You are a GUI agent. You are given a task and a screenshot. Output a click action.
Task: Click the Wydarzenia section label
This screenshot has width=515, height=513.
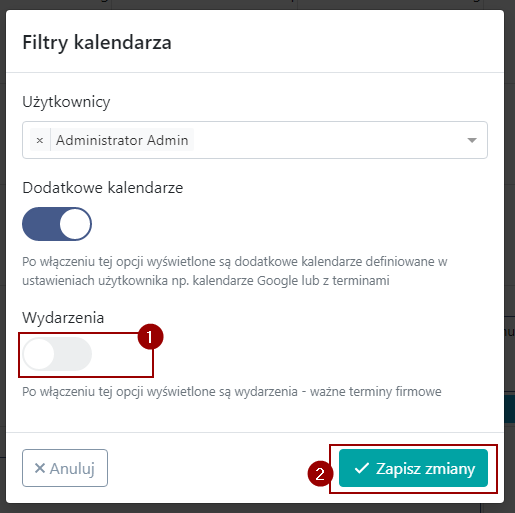coord(63,318)
